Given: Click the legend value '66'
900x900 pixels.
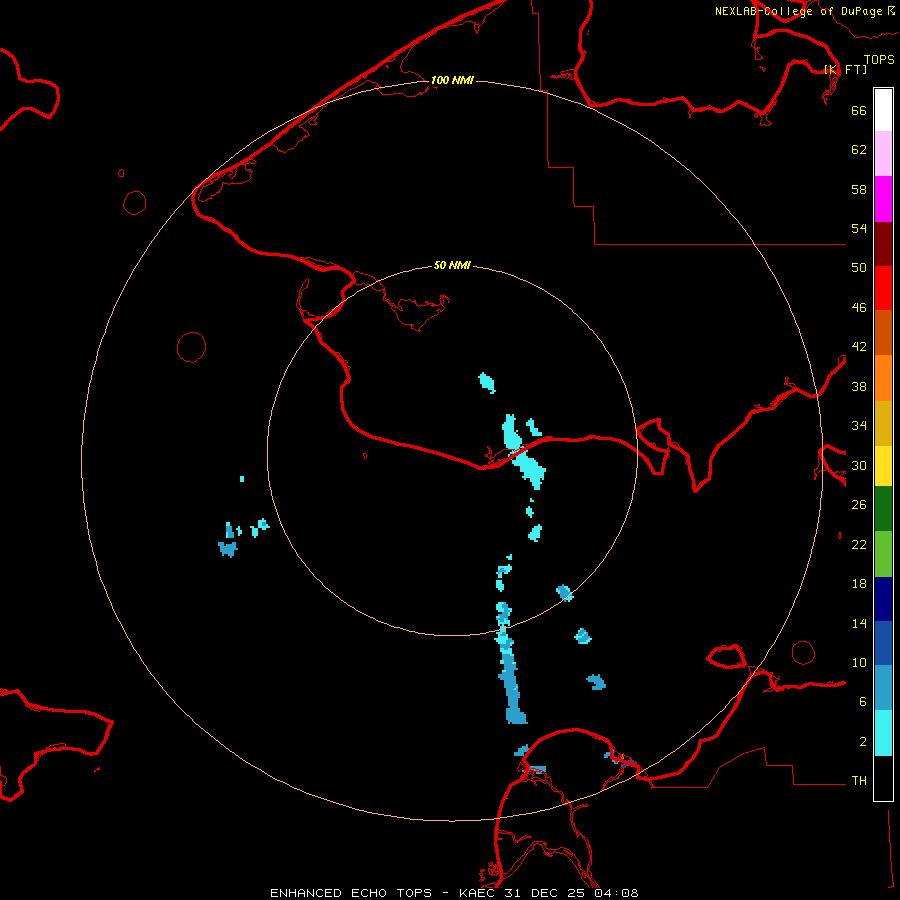Looking at the screenshot, I should tap(859, 110).
